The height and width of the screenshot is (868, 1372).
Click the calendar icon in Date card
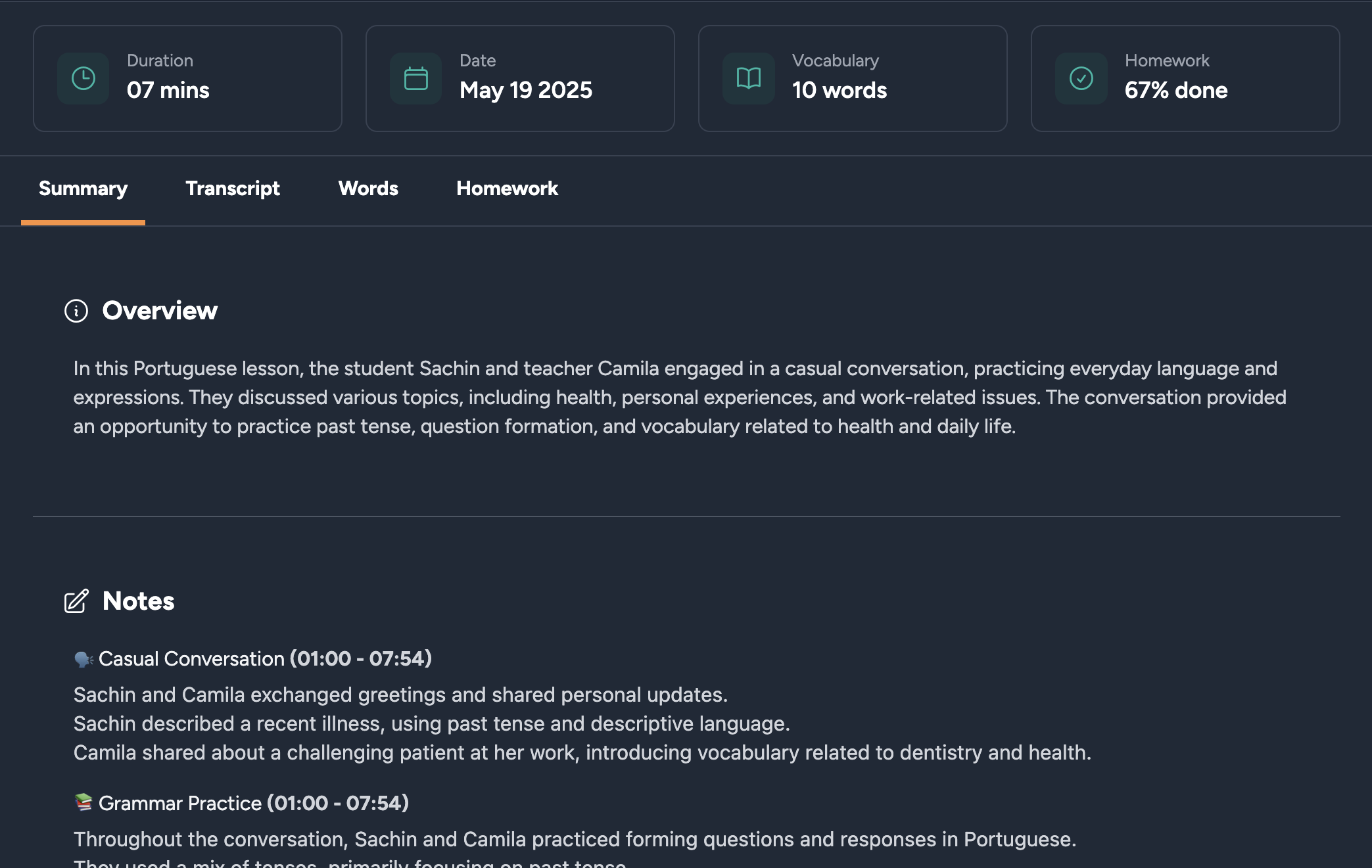point(415,79)
